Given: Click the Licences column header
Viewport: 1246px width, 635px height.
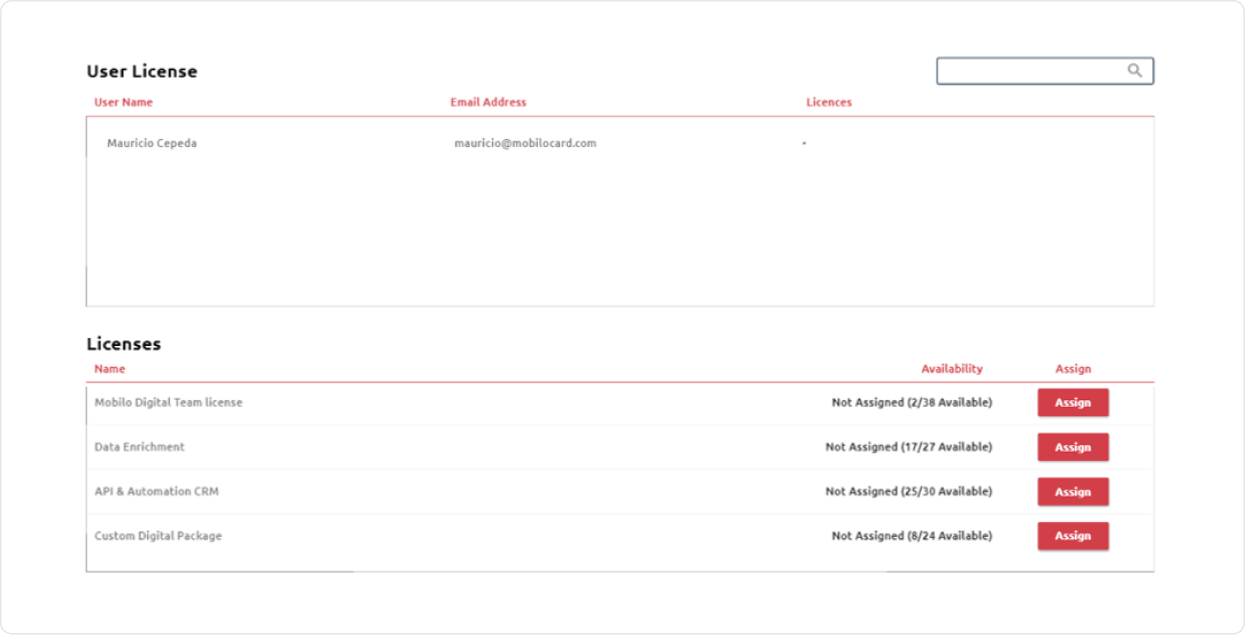Looking at the screenshot, I should 829,102.
